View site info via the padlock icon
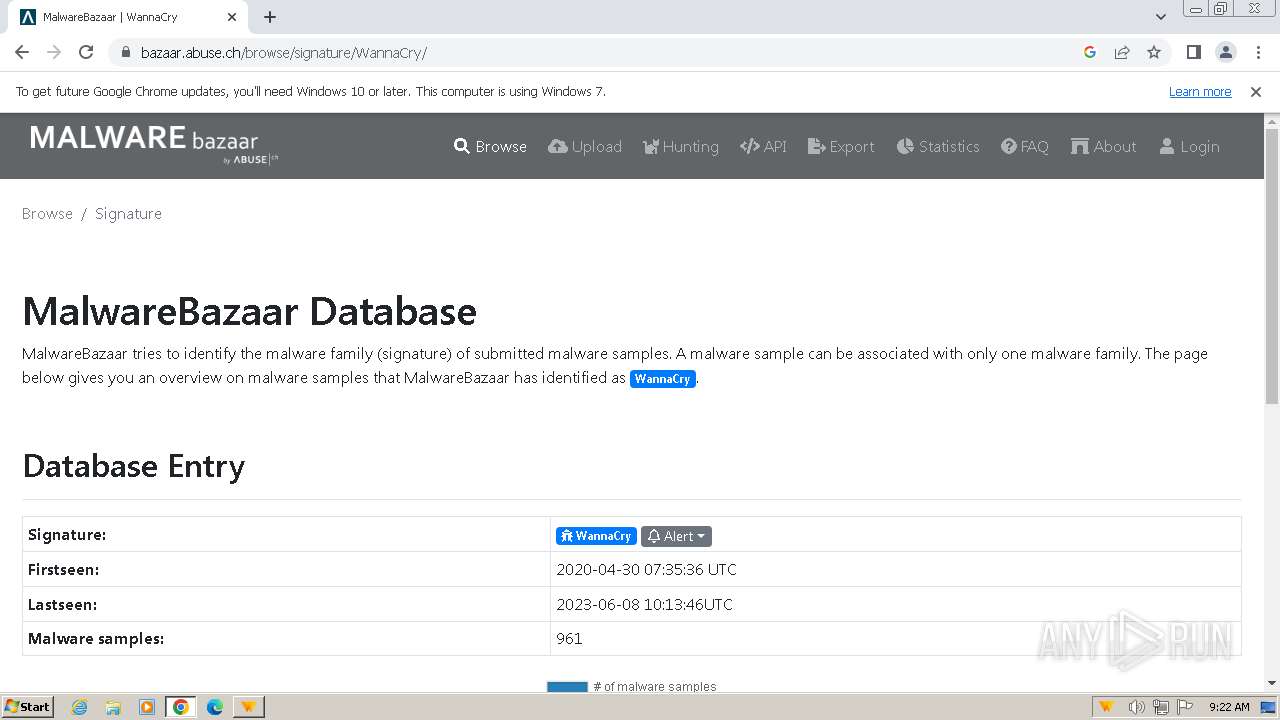This screenshot has height=720, width=1280. coord(125,52)
